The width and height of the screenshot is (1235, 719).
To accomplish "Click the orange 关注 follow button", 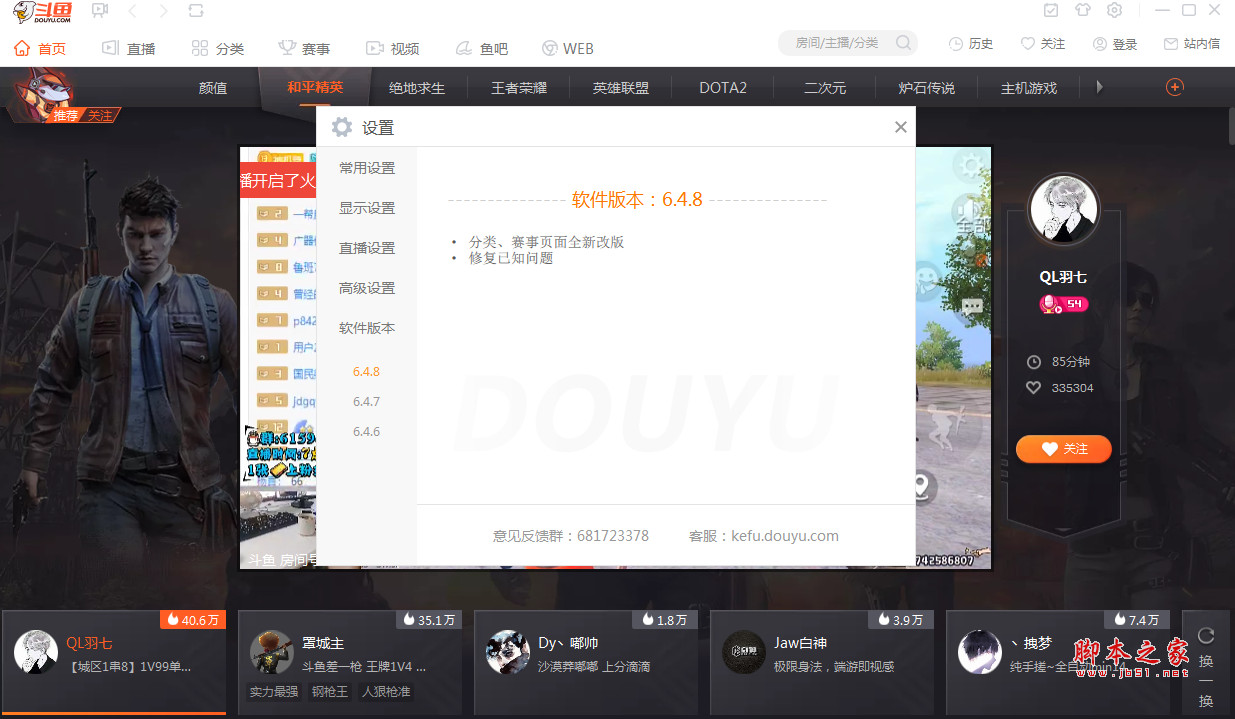I will click(x=1063, y=449).
